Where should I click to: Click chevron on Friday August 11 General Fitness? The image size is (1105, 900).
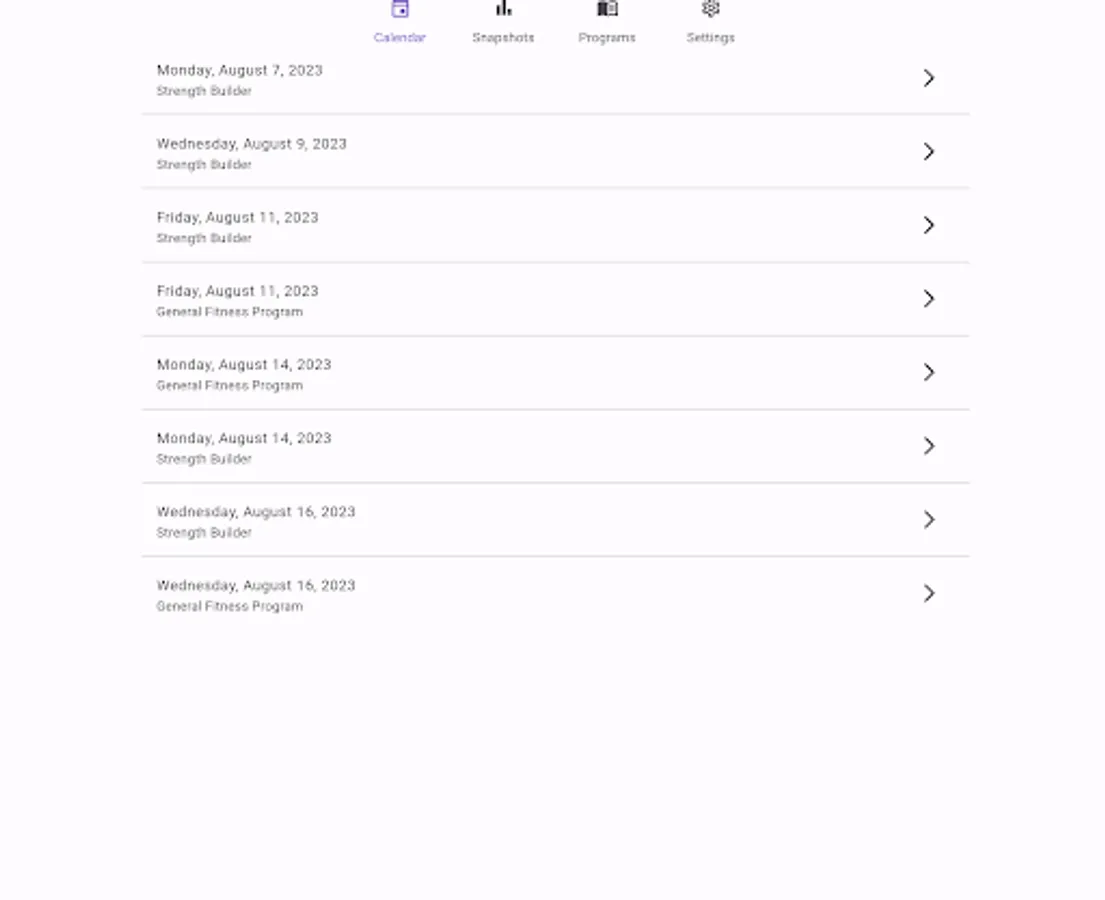click(928, 298)
